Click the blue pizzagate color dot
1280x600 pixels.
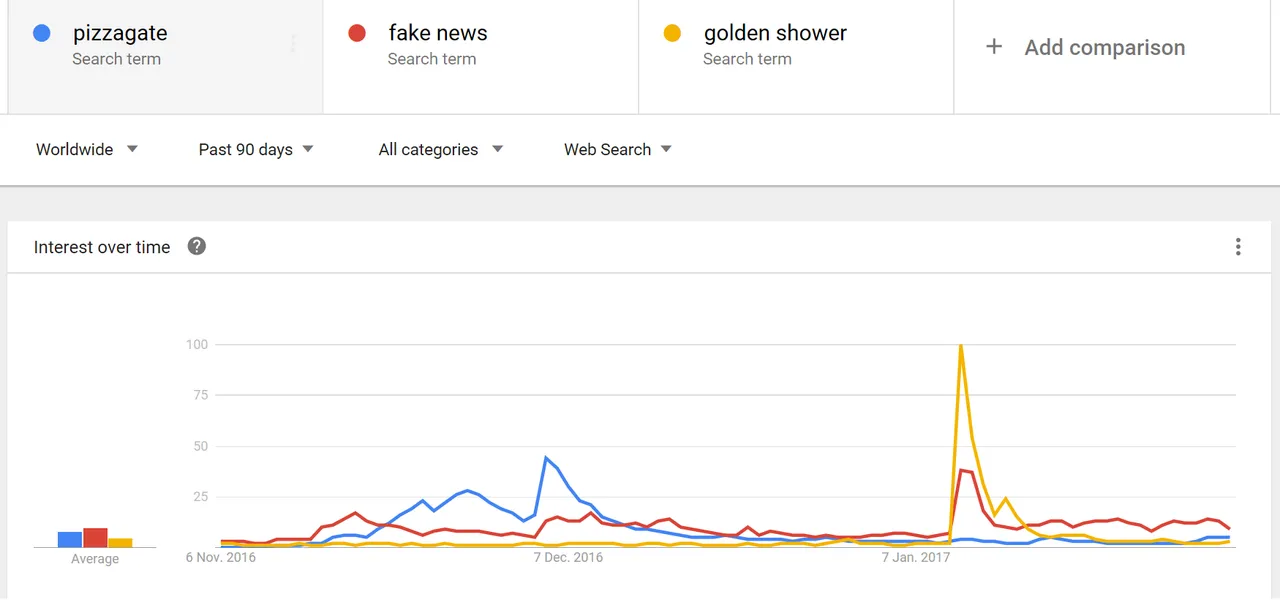coord(42,33)
